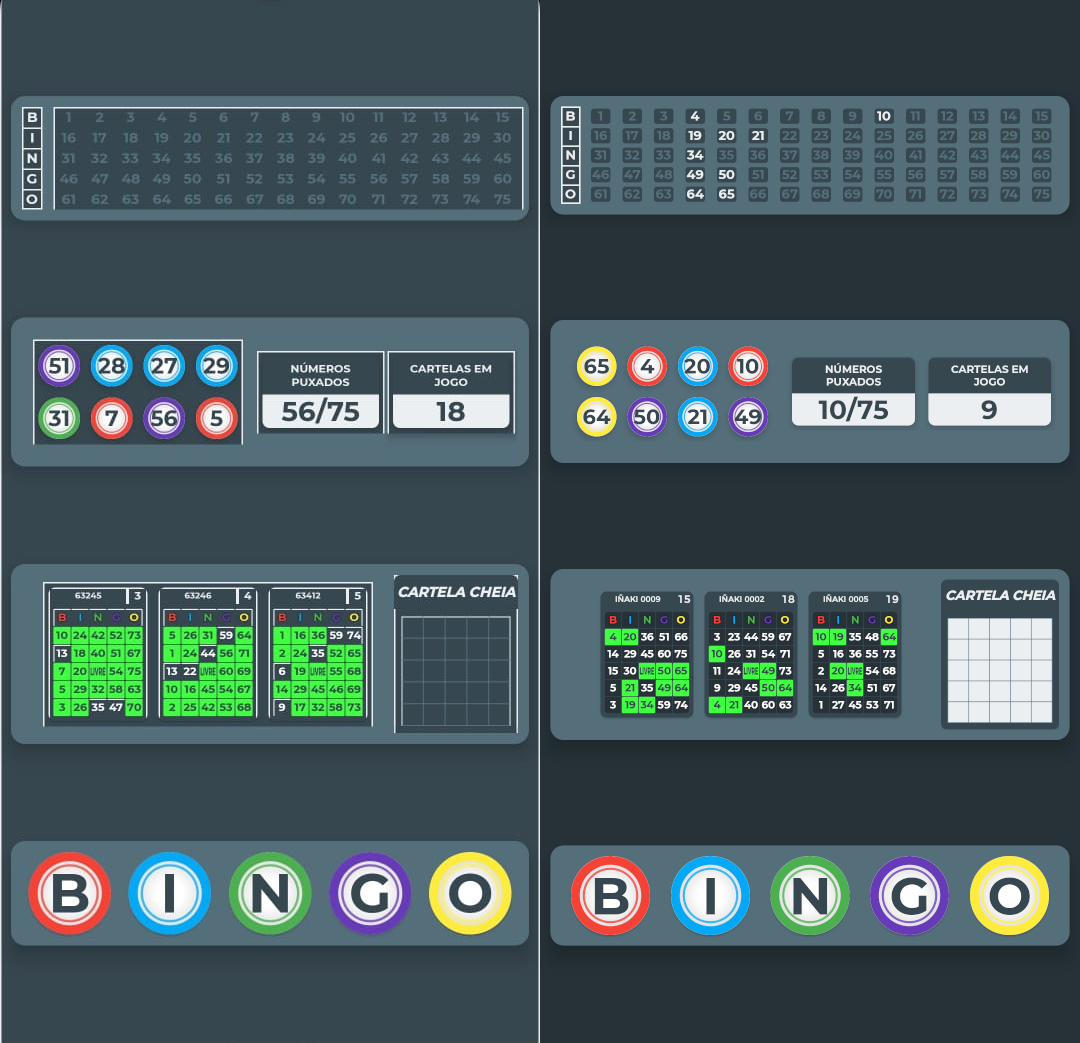The width and height of the screenshot is (1080, 1043).
Task: Click the blue ball numbered 29
Action: tap(216, 365)
